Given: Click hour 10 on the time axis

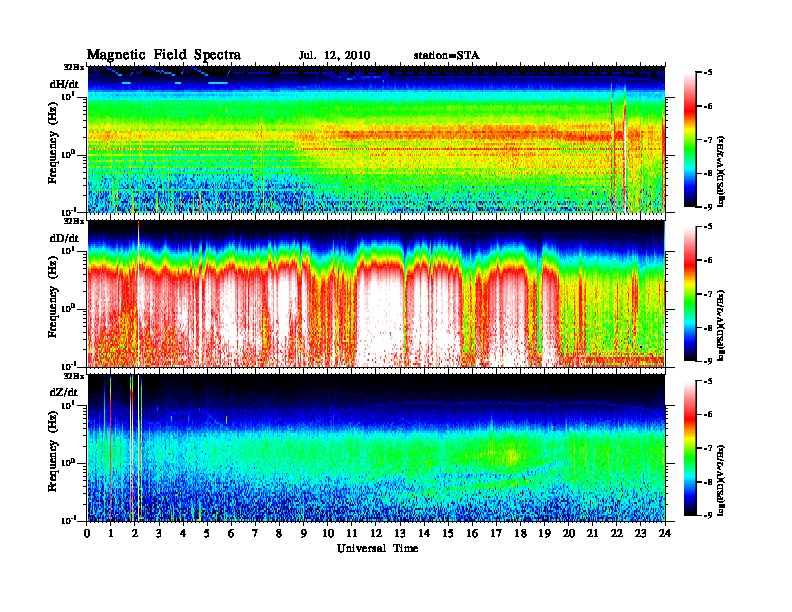Looking at the screenshot, I should [x=328, y=533].
